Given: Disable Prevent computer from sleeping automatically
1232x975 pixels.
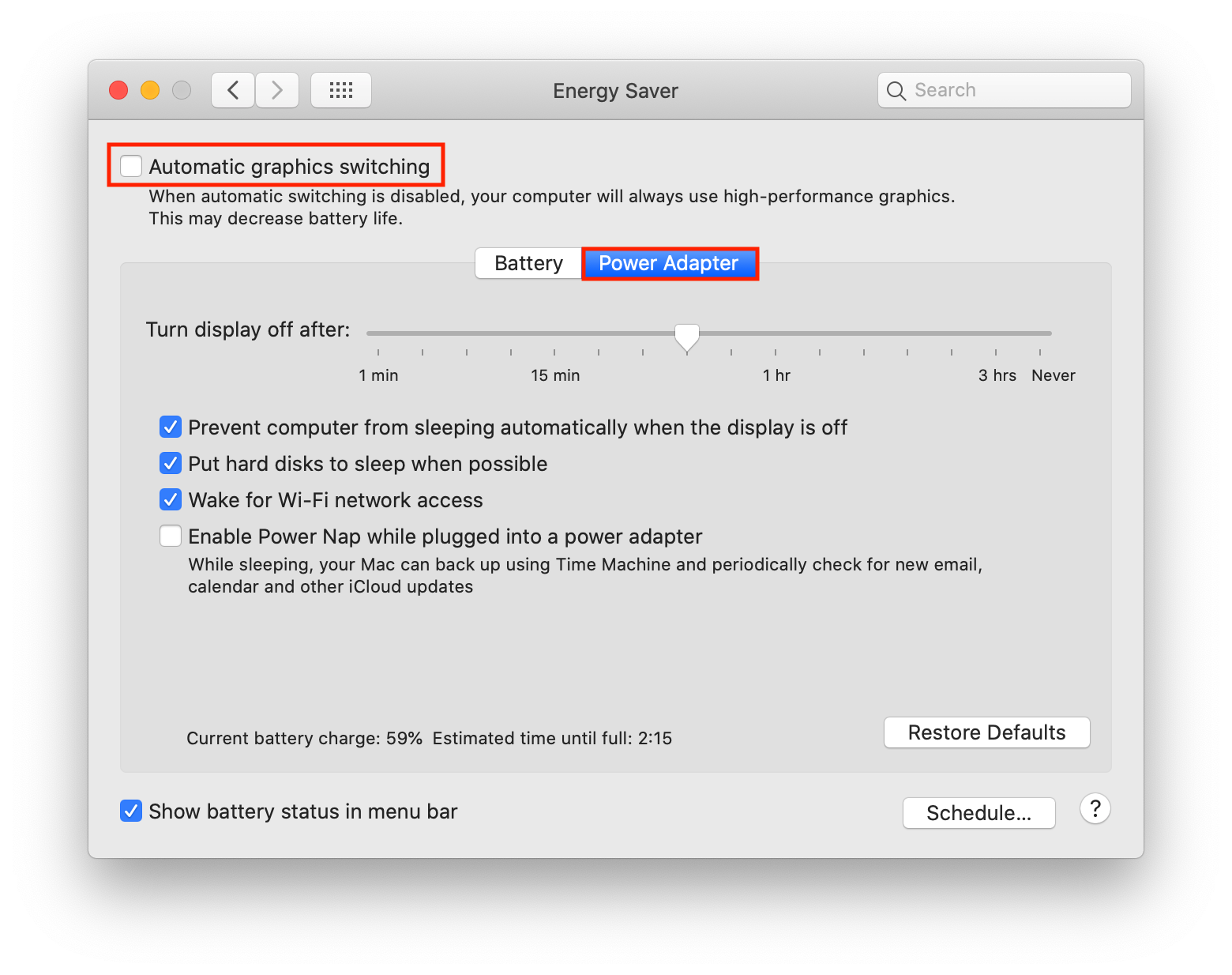Looking at the screenshot, I should click(x=170, y=427).
